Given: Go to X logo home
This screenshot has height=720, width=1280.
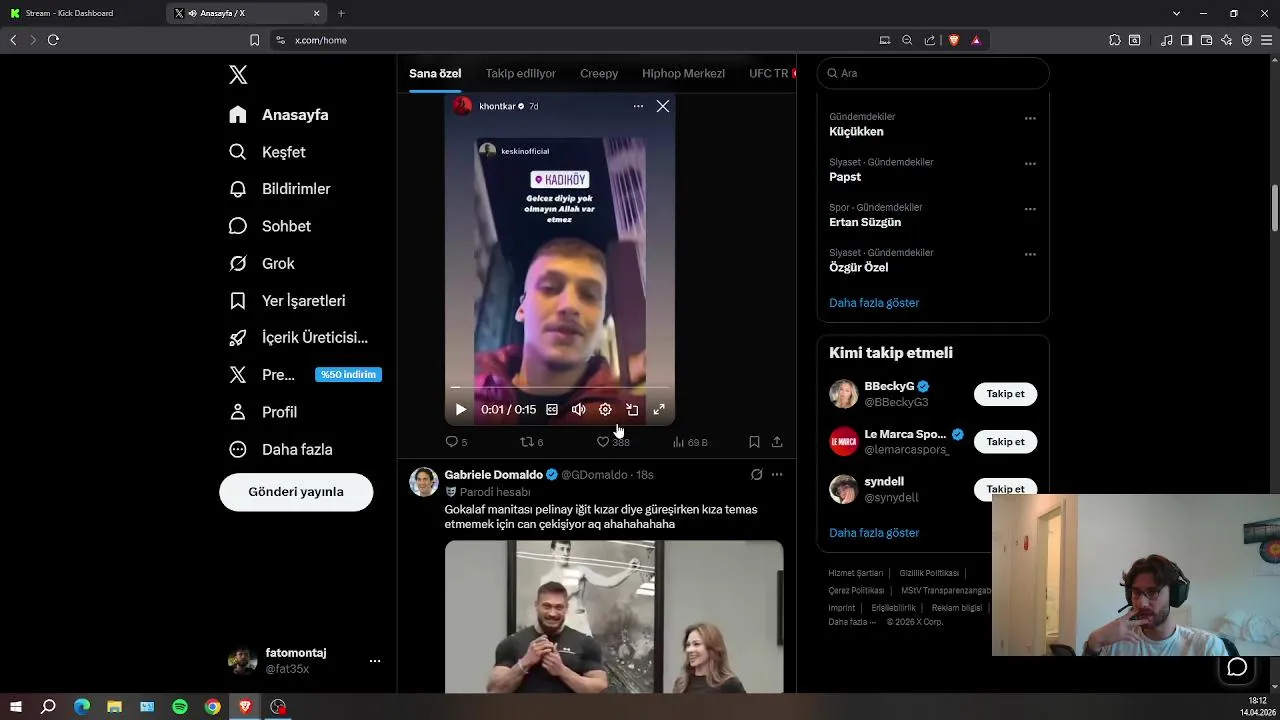Looking at the screenshot, I should (238, 75).
